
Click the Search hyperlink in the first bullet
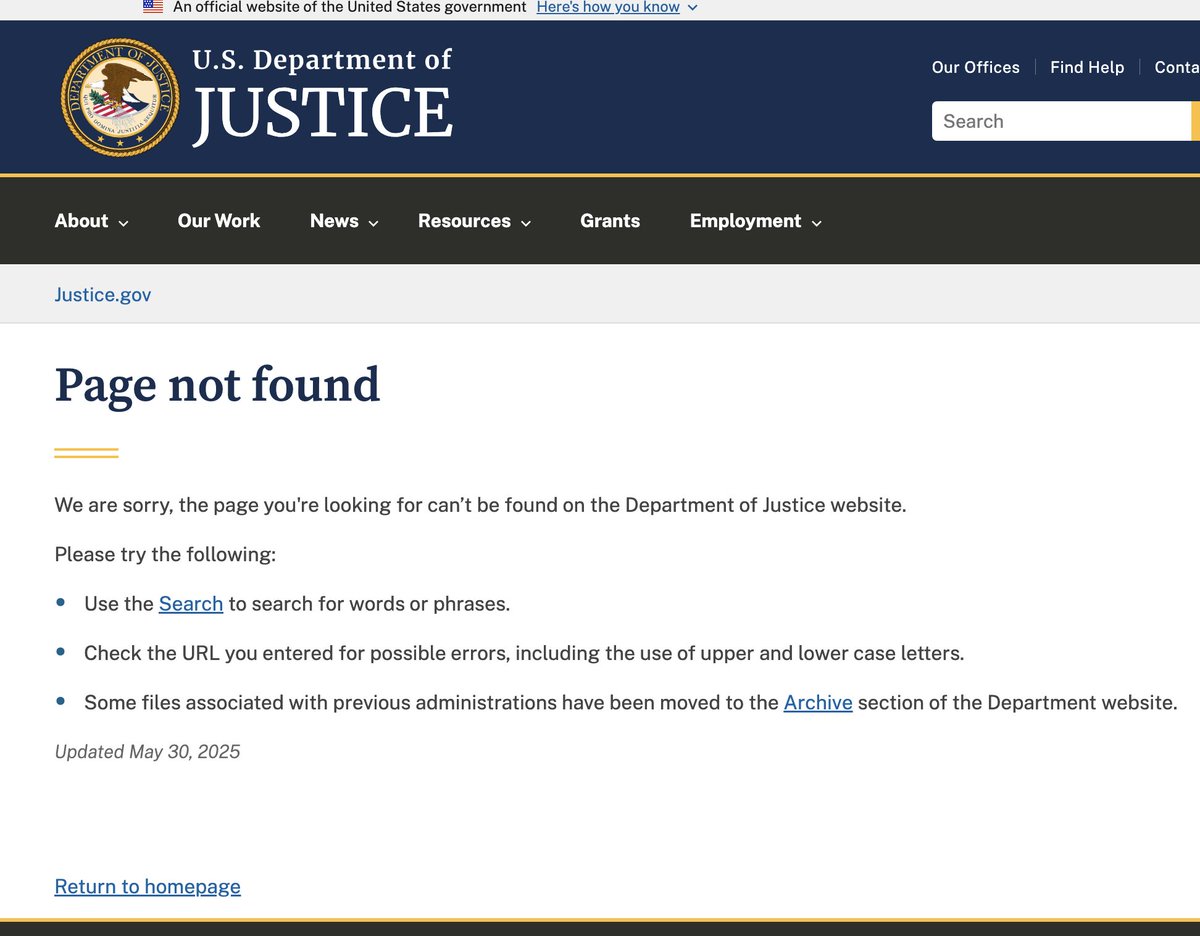point(190,604)
